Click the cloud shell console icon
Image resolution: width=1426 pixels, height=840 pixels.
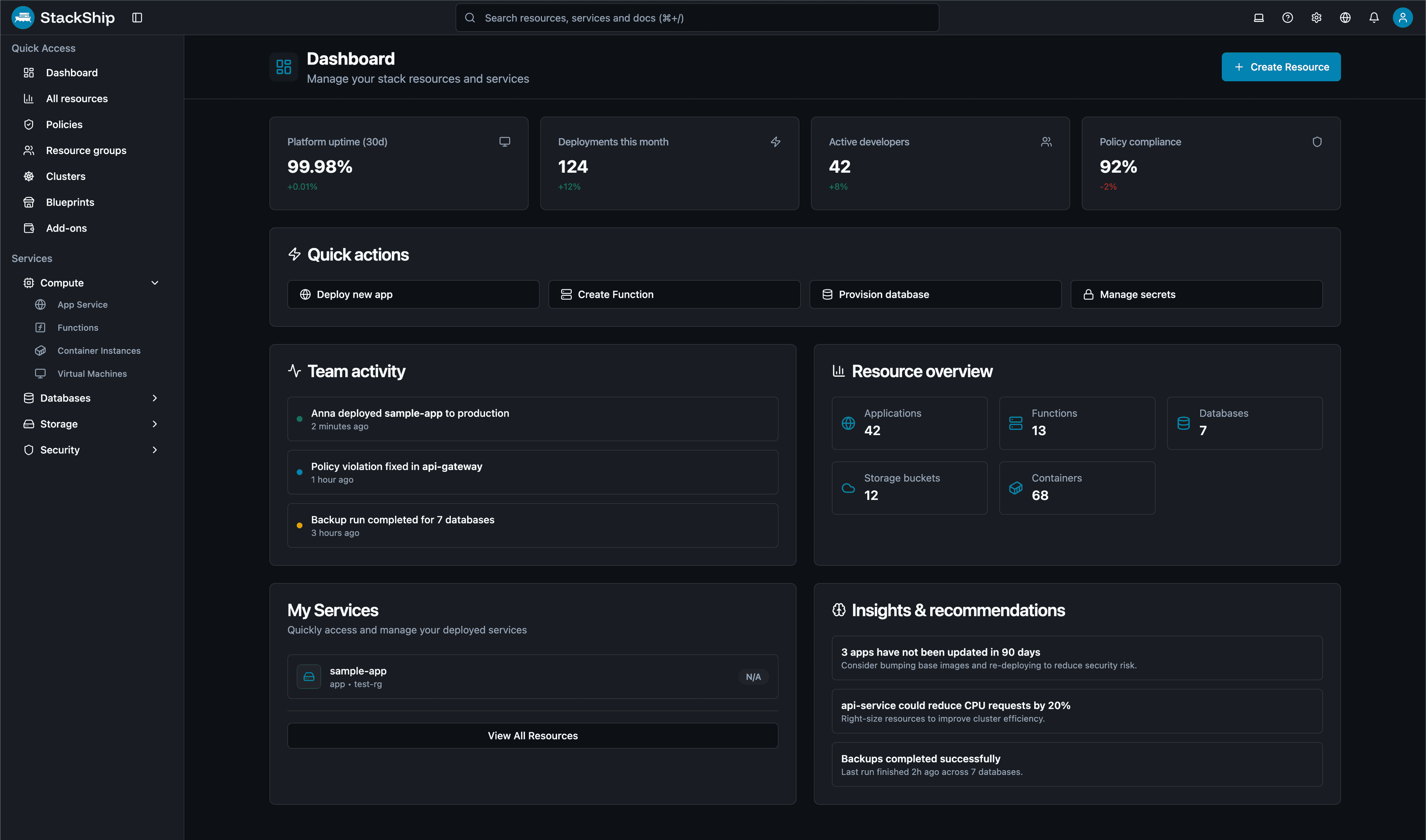tap(1259, 17)
